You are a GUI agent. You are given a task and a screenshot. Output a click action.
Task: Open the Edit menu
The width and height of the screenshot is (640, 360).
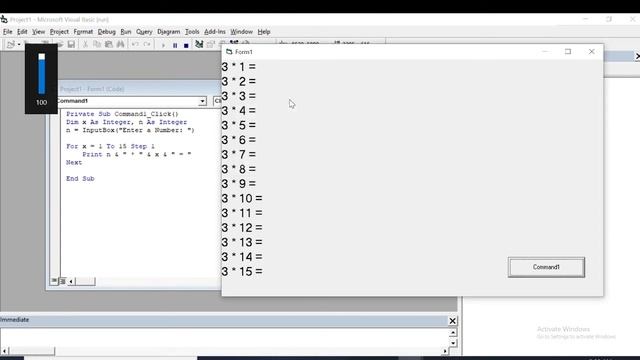[x=22, y=32]
